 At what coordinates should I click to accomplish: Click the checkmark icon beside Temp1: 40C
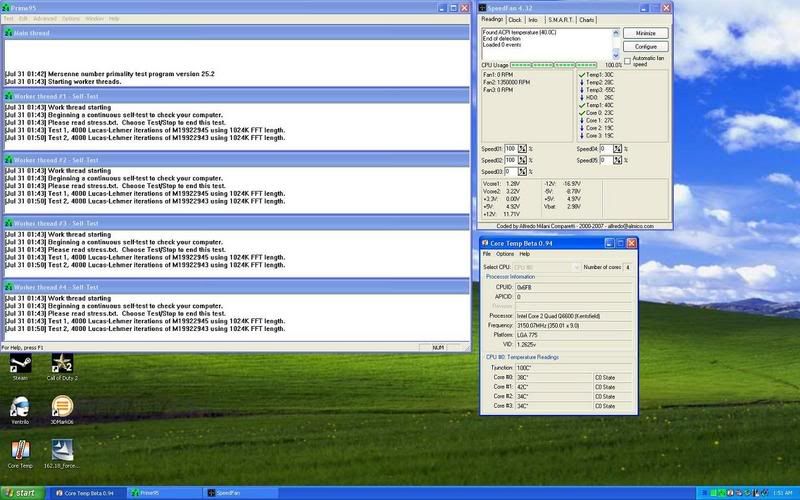[582, 105]
